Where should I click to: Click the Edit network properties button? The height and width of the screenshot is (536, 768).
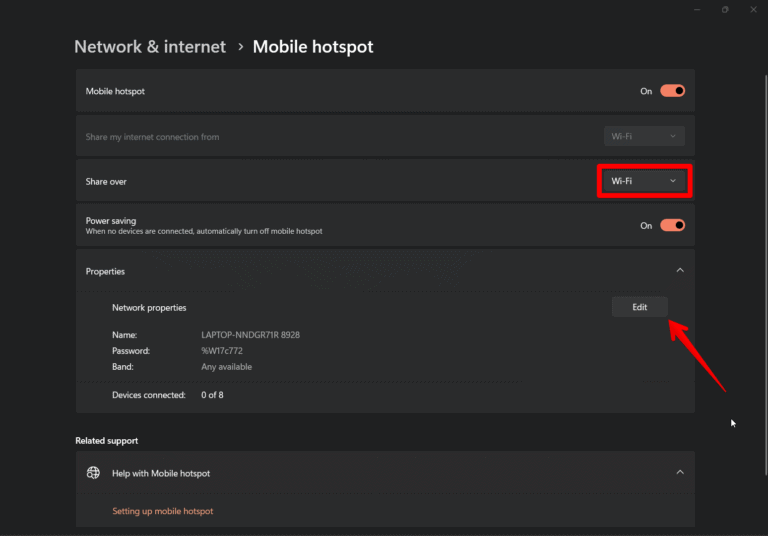(x=639, y=307)
